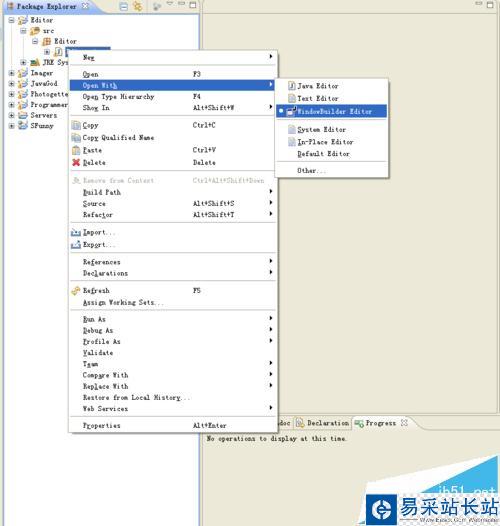
Task: Select the Servers folder icon
Action: [23, 115]
